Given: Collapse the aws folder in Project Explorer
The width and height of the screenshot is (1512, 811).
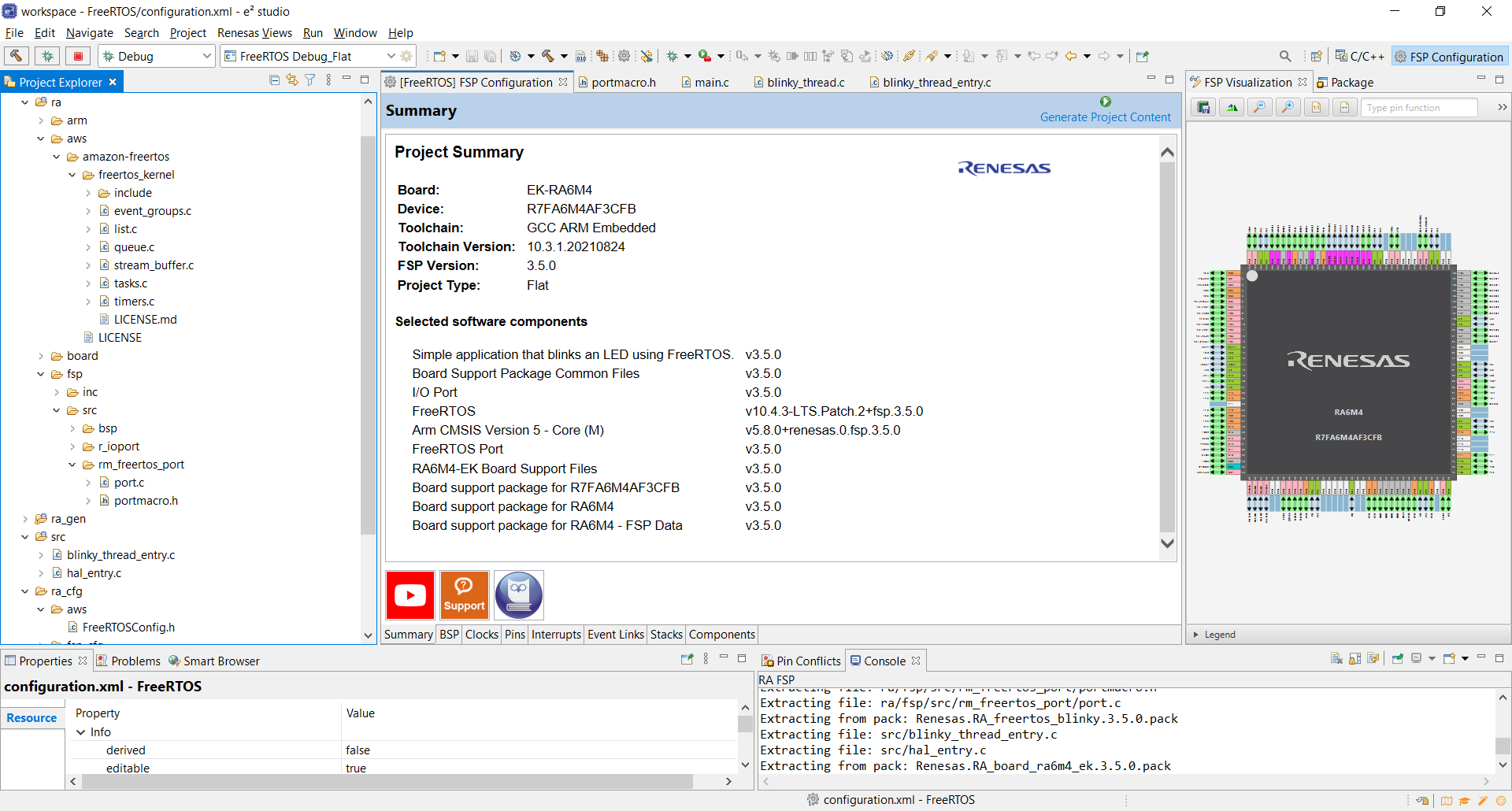Looking at the screenshot, I should (41, 139).
